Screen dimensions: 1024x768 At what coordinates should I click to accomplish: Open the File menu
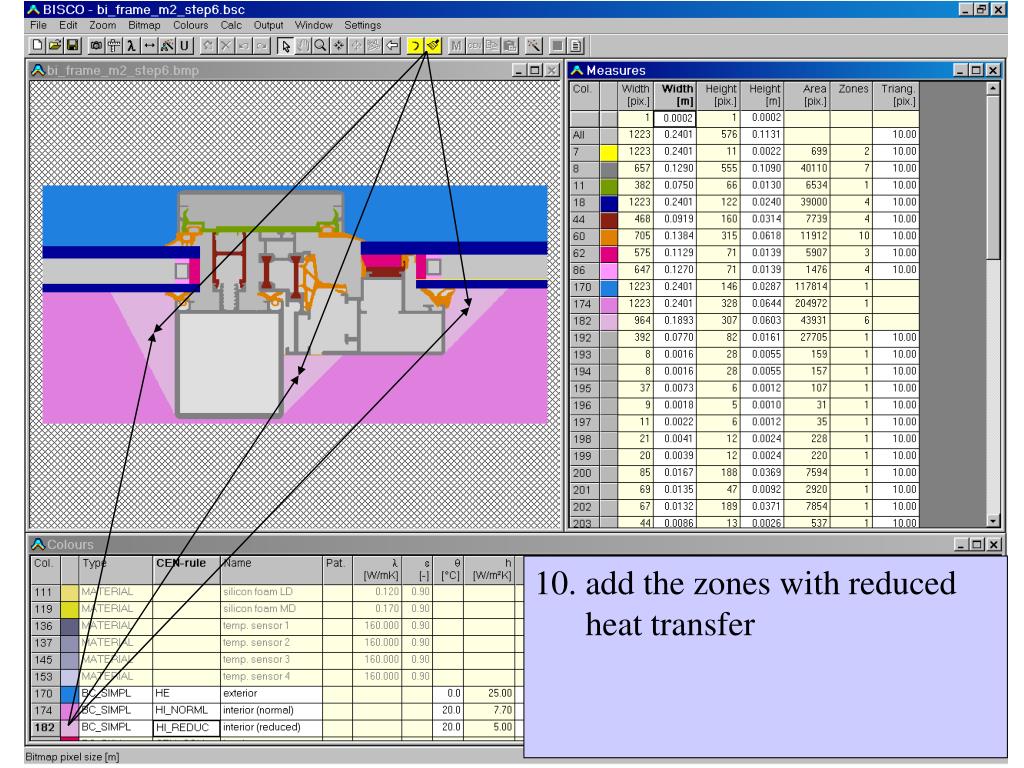coord(38,25)
